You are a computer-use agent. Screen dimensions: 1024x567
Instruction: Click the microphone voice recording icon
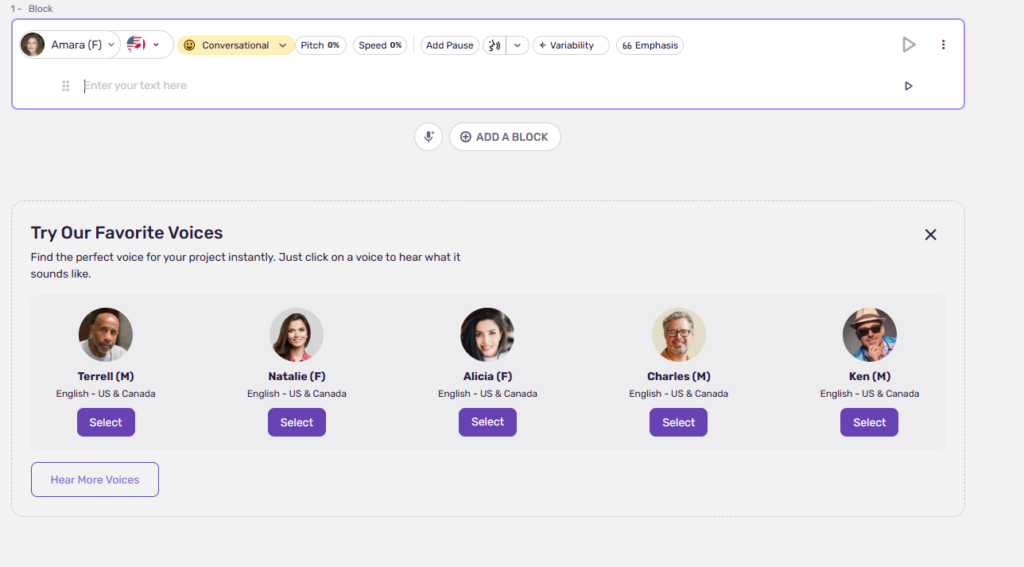[428, 137]
